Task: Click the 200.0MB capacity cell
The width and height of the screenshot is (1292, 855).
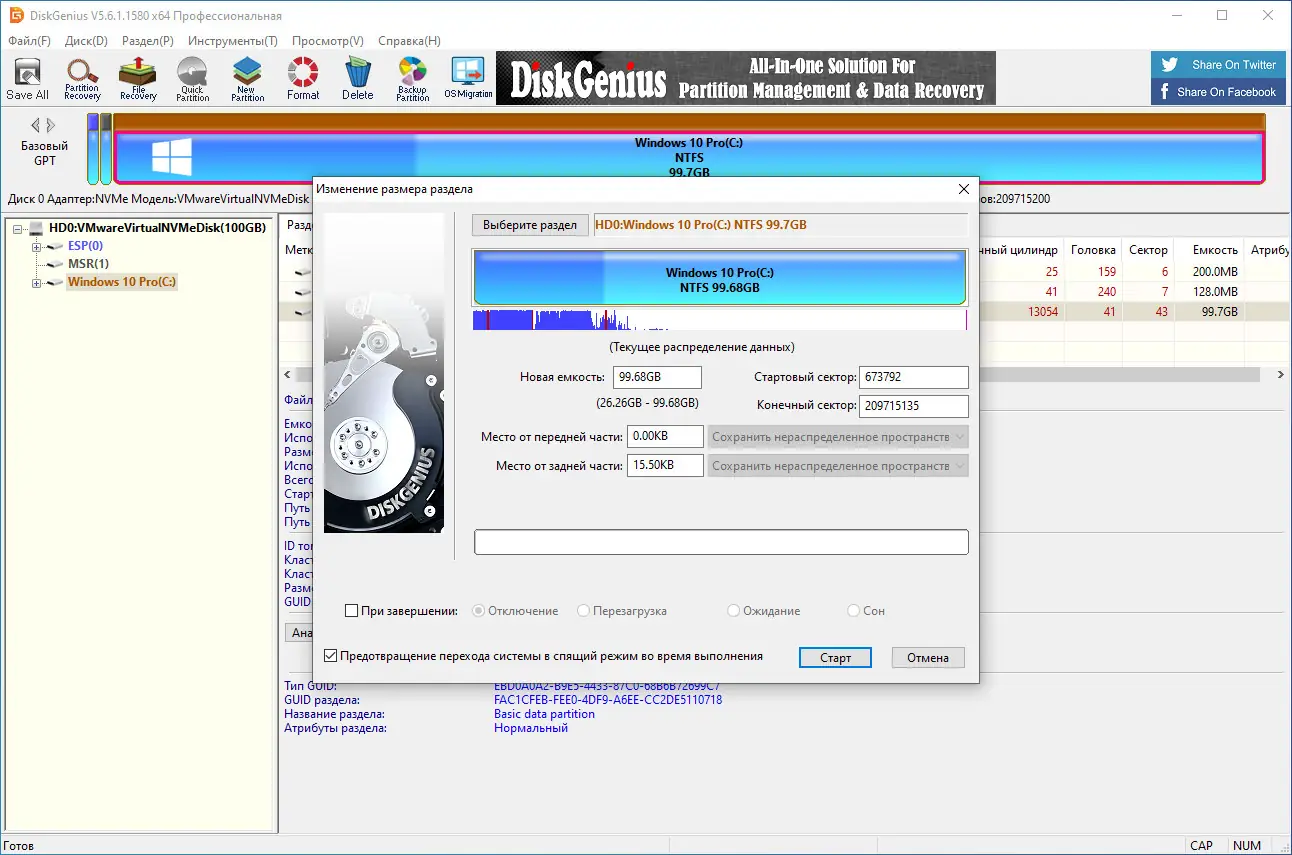Action: tap(1214, 272)
